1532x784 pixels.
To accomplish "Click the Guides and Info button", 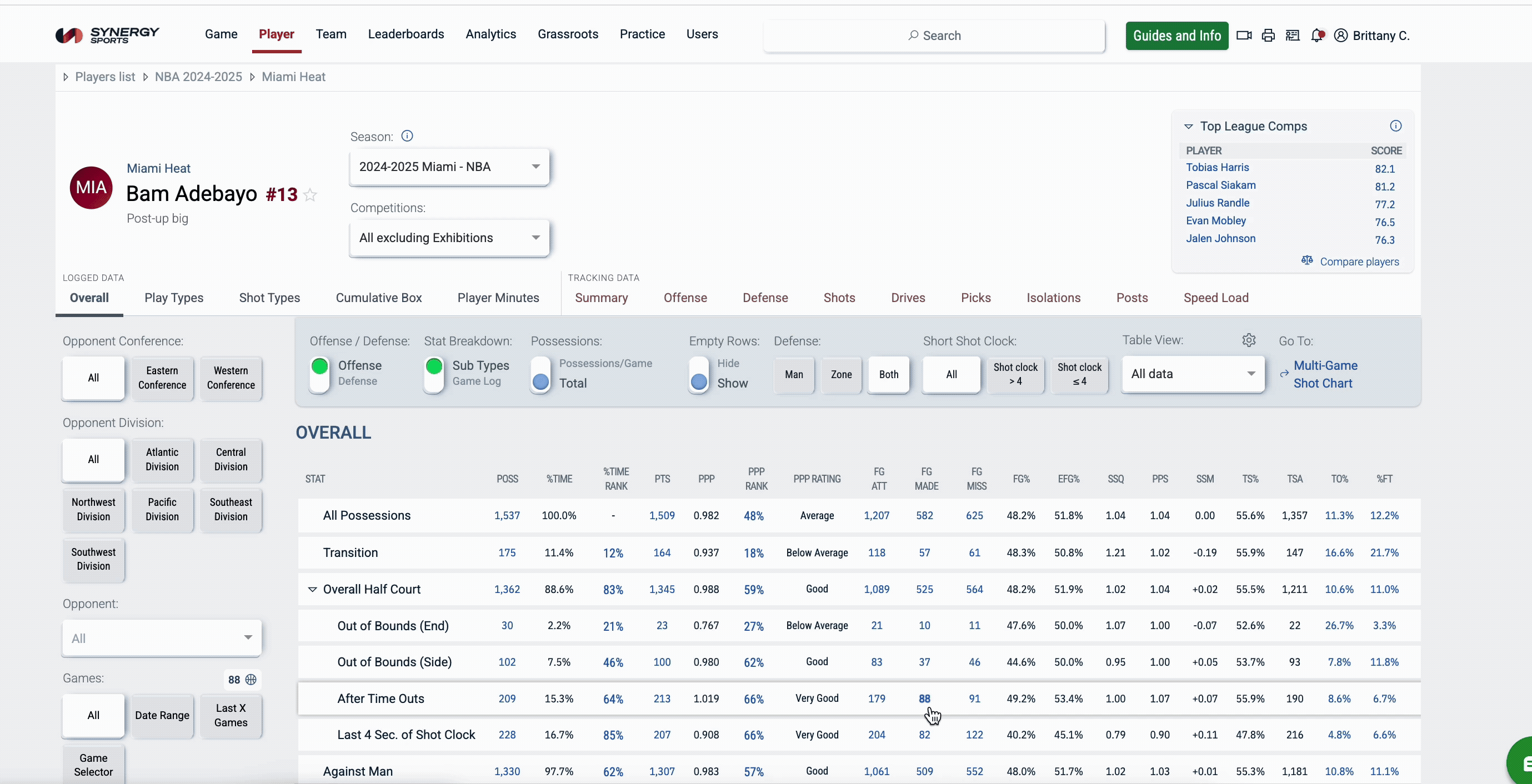I will pos(1176,36).
